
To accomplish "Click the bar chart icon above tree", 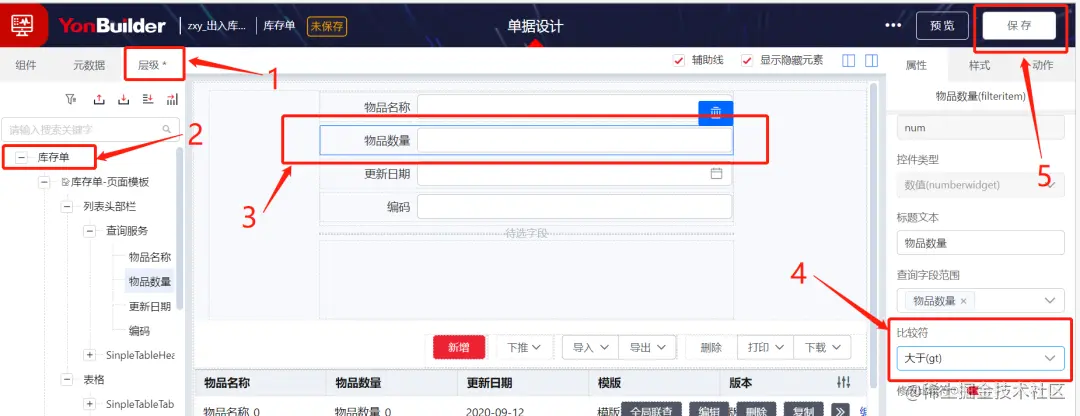I will click(172, 100).
